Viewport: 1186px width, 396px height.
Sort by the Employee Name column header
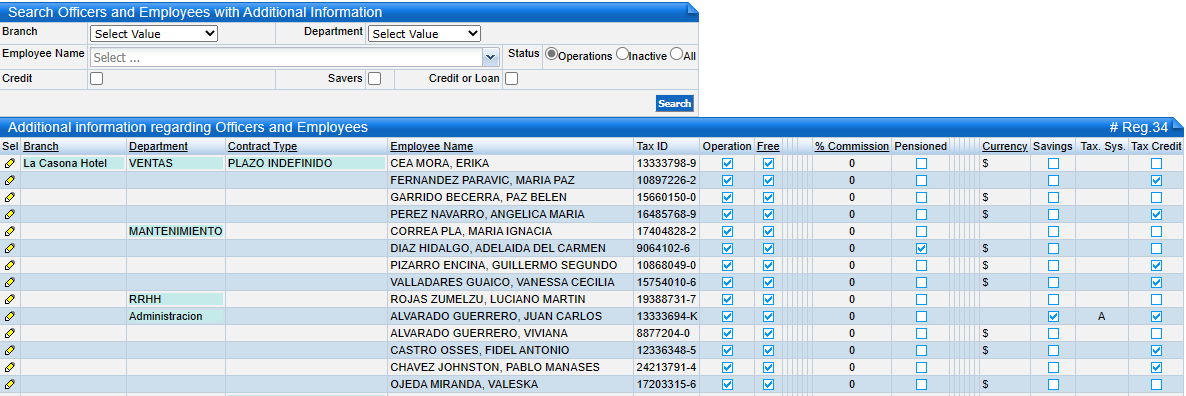[x=431, y=146]
